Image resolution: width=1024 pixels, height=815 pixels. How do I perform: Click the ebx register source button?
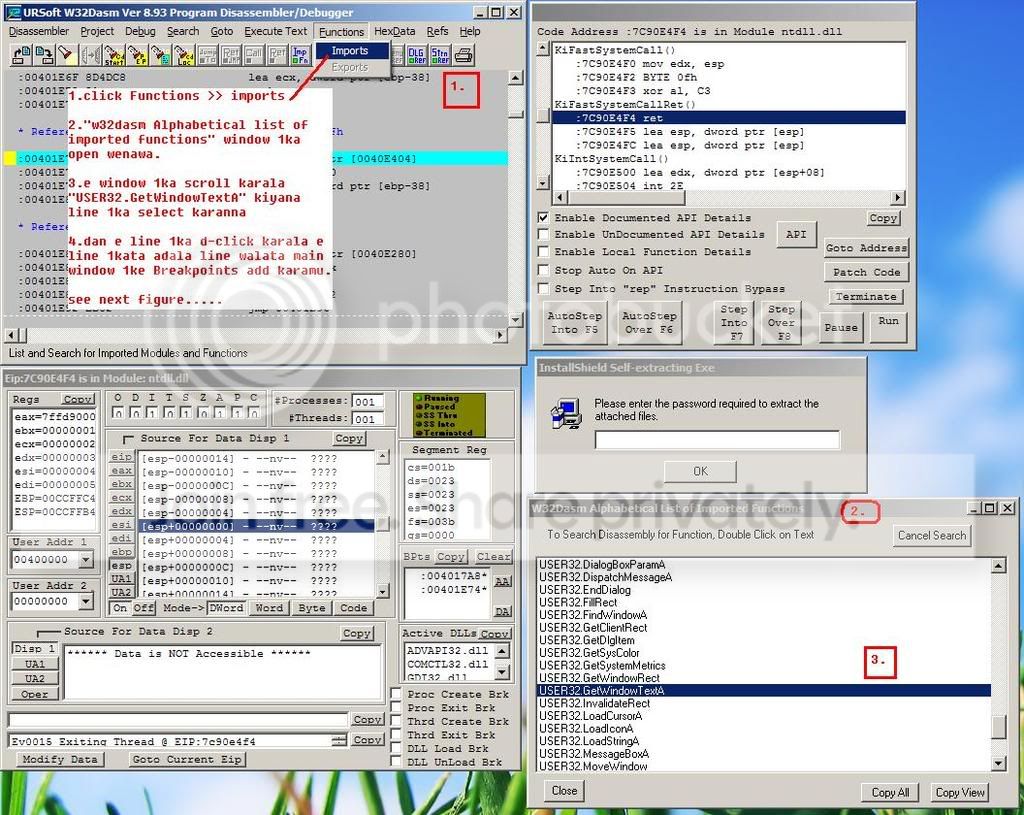click(121, 484)
